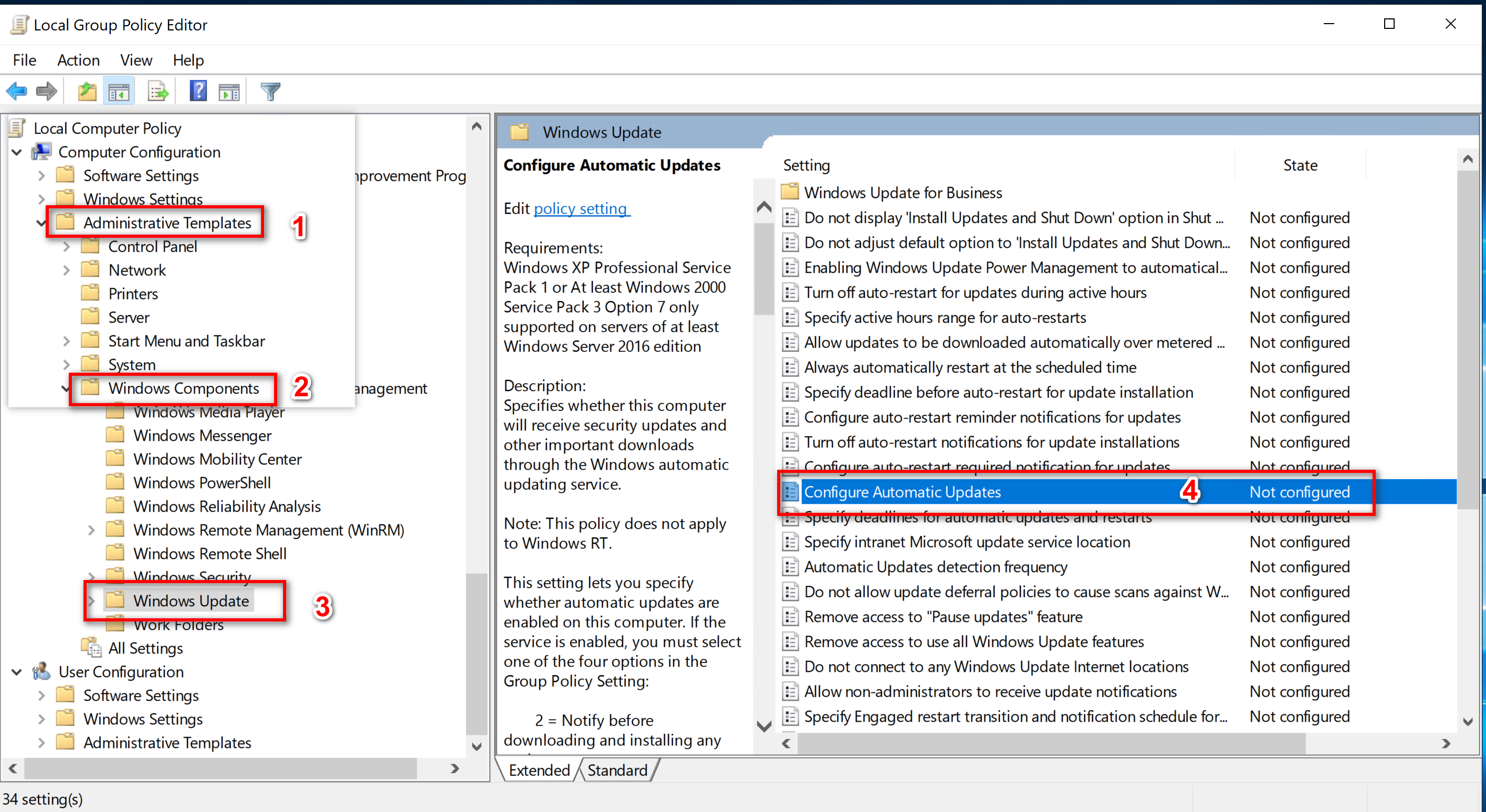Expand Windows Remote Management (WinRM) node

91,530
